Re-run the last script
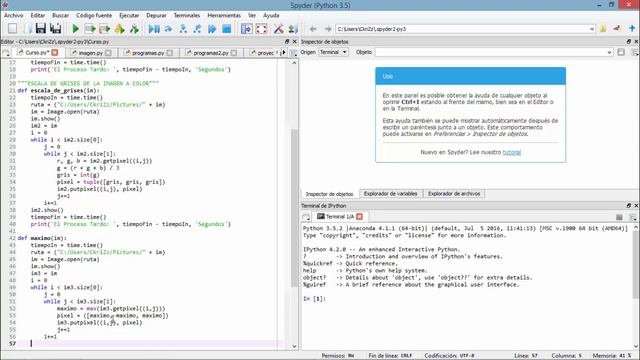The width and height of the screenshot is (640, 360). (x=134, y=29)
